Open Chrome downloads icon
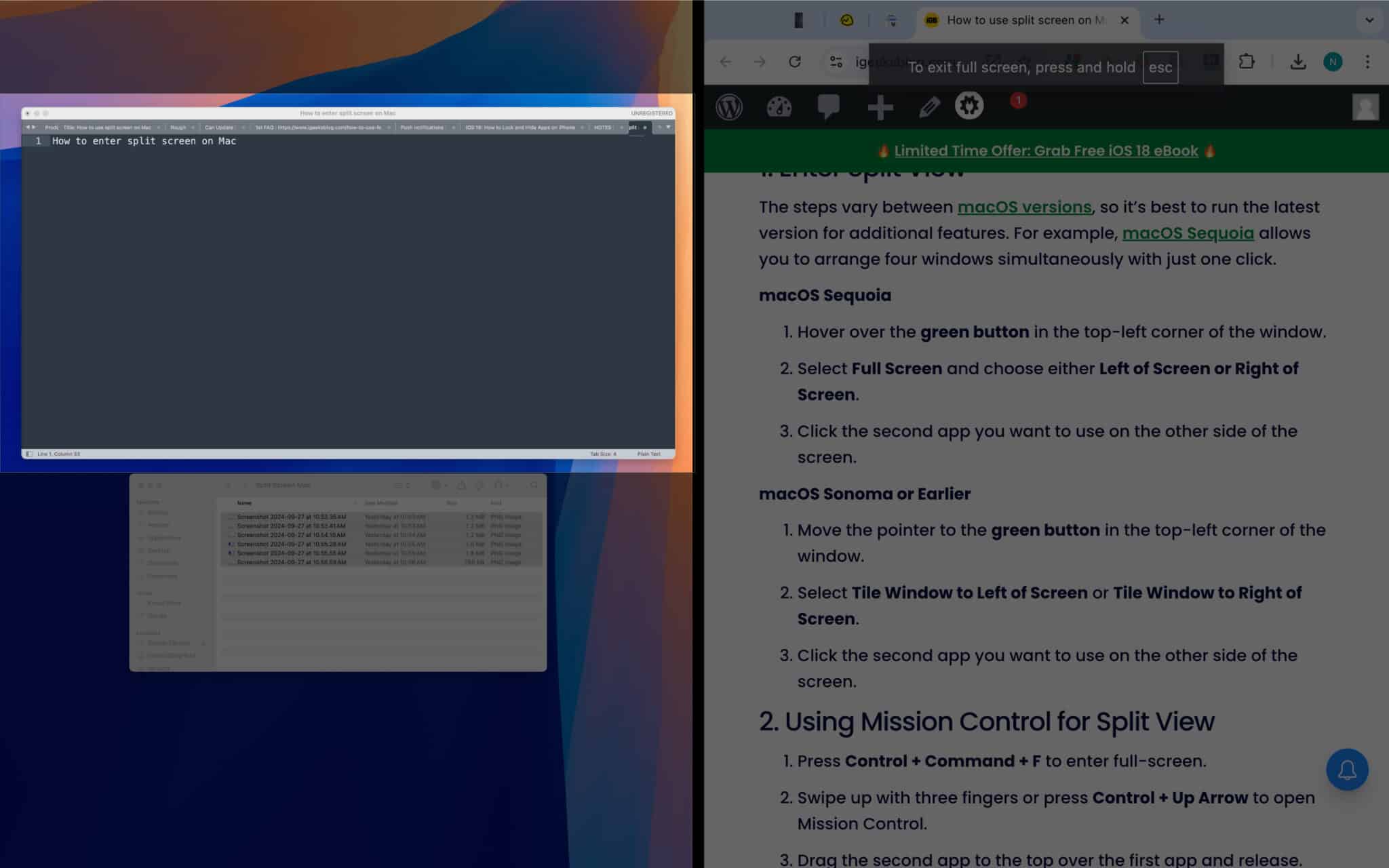The image size is (1389, 868). 1298,62
